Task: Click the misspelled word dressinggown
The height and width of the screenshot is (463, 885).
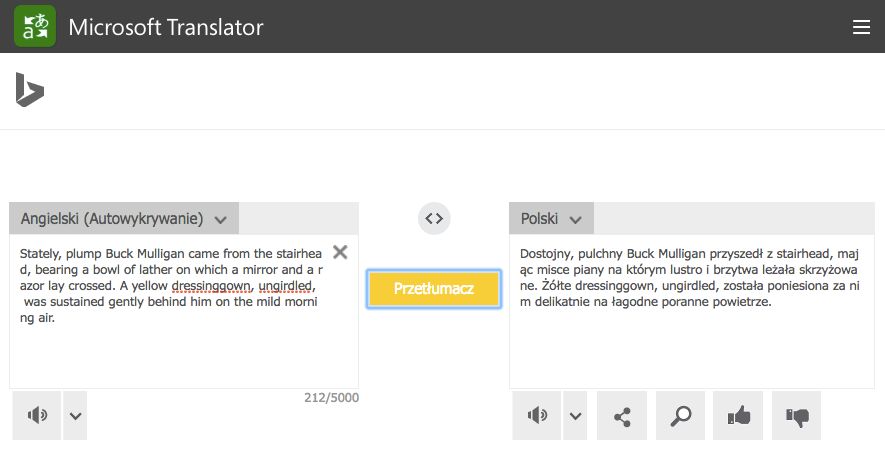Action: coord(222,286)
